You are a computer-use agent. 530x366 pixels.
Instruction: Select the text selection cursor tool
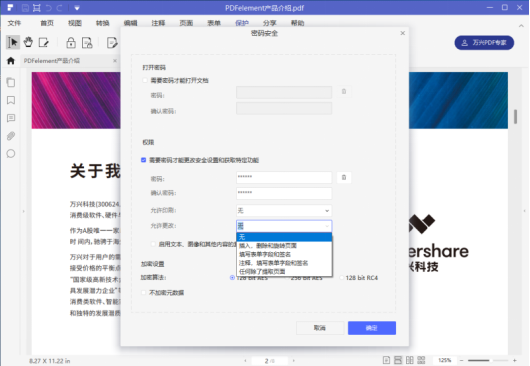[x=13, y=43]
